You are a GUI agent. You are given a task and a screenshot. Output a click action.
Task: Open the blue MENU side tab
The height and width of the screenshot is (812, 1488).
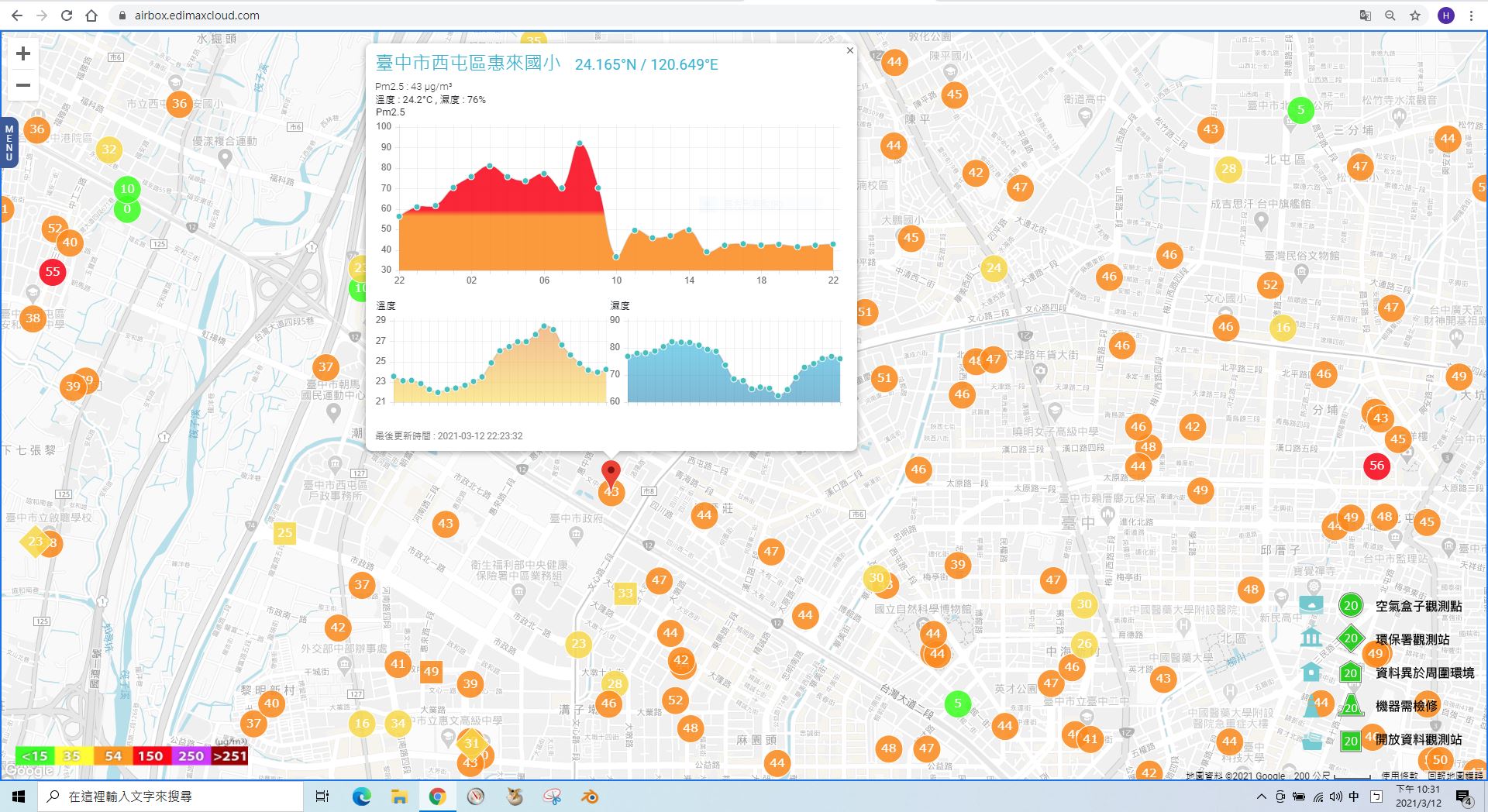(9, 143)
